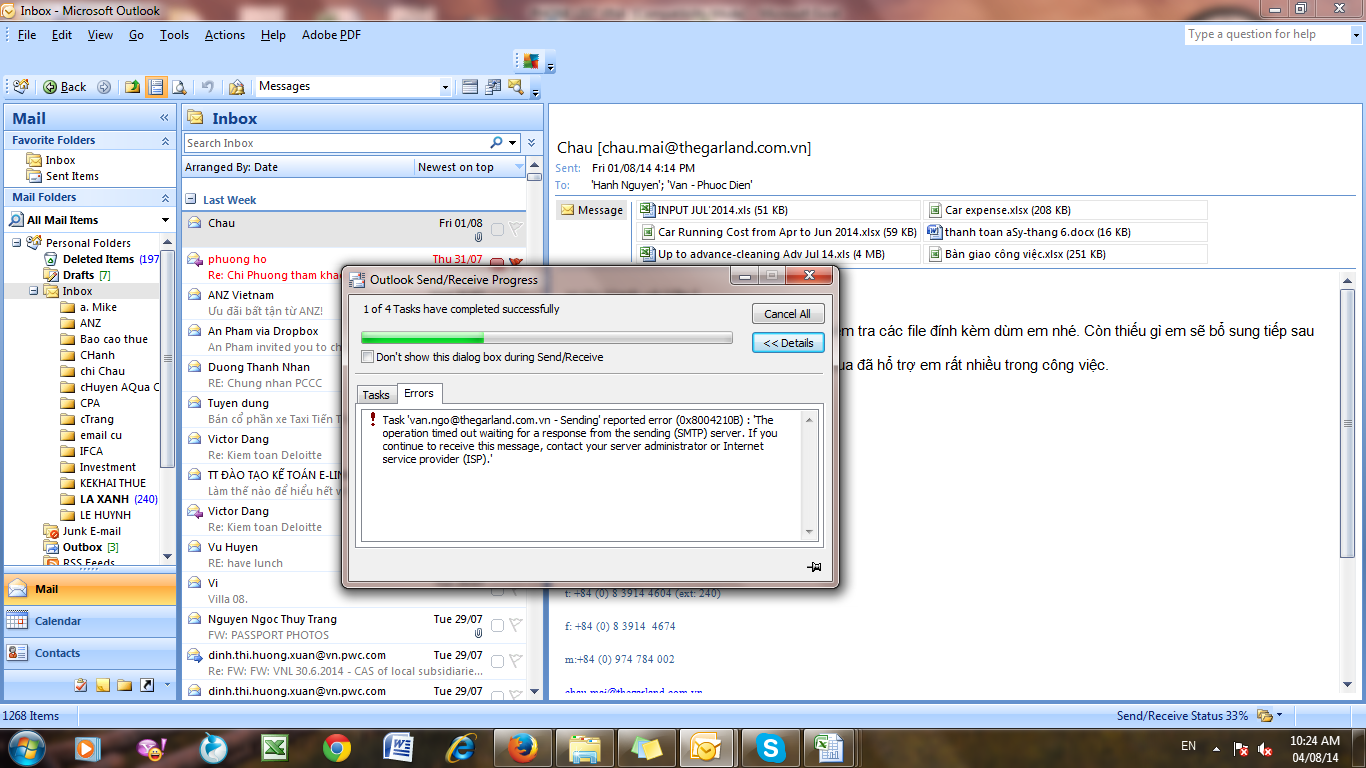This screenshot has width=1366, height=768.
Task: Open Shortcuts via the arrow icon
Action: 147,685
